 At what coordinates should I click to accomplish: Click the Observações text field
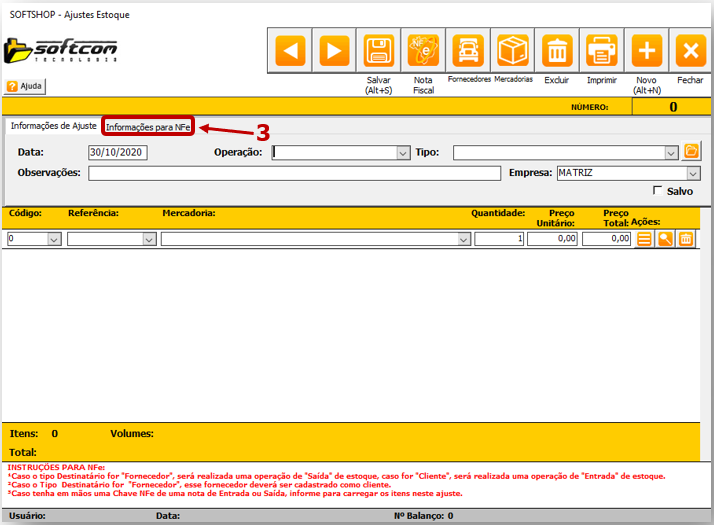[294, 173]
